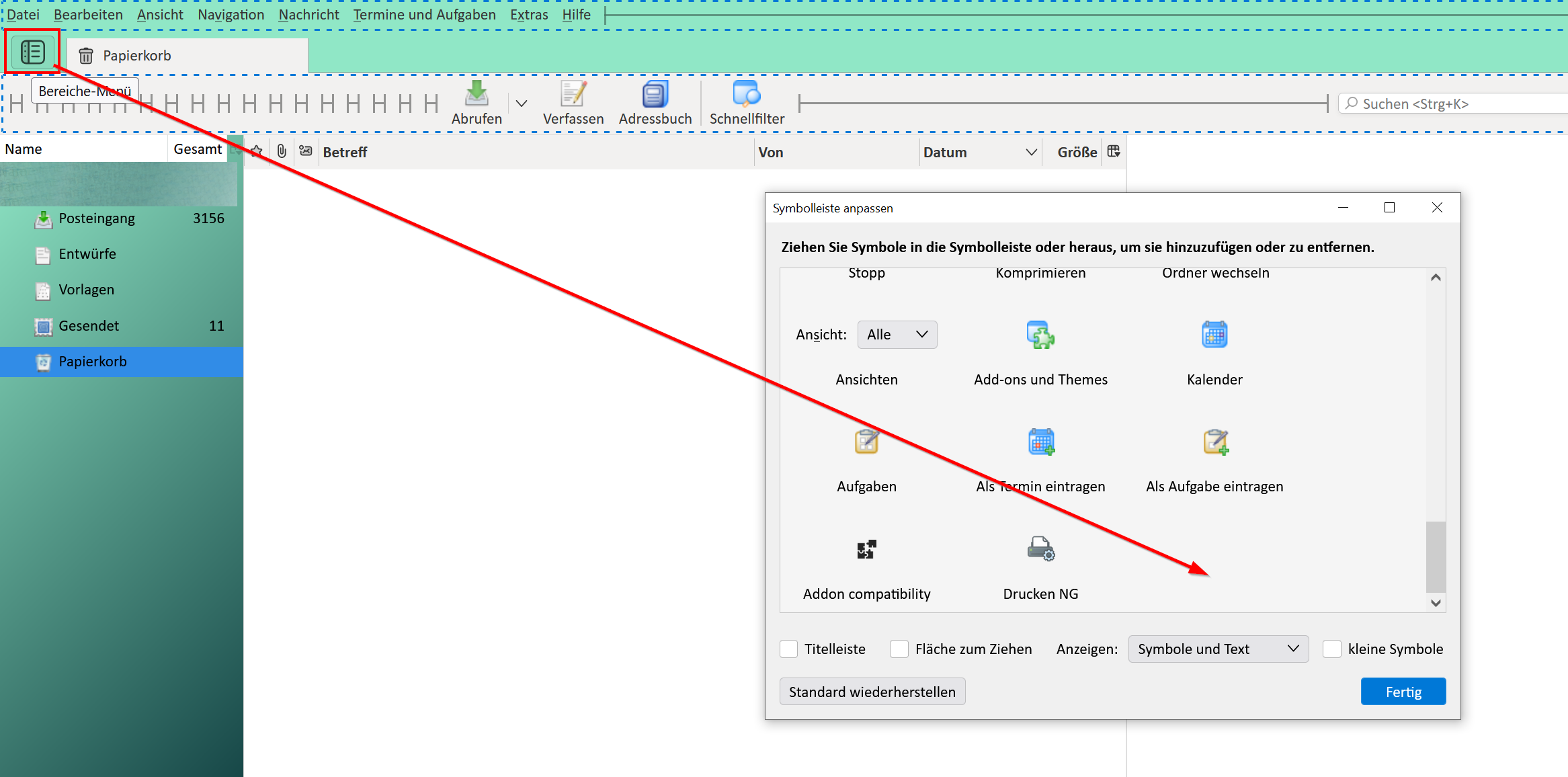The height and width of the screenshot is (777, 1568).
Task: Click the Abrufen get-messages icon
Action: (x=477, y=95)
